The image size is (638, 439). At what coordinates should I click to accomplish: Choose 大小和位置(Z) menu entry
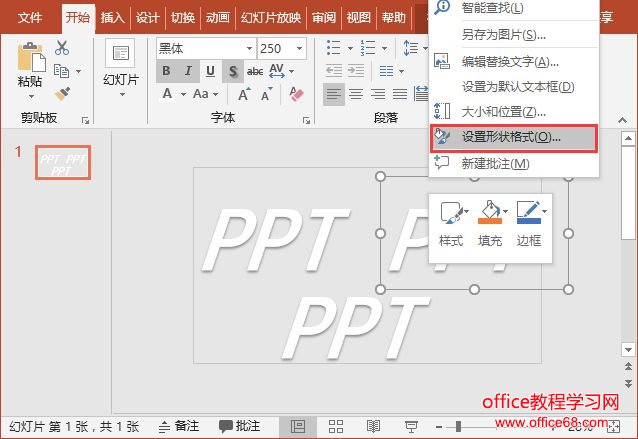pos(514,111)
